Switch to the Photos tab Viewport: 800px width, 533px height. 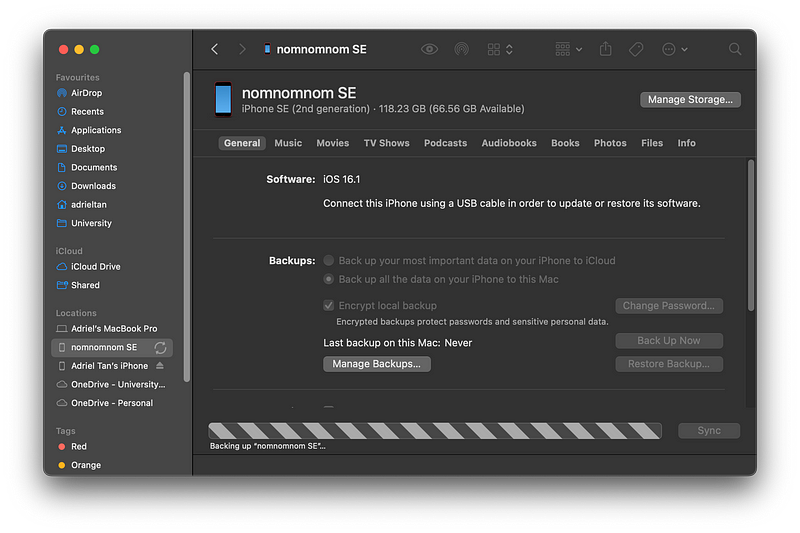tap(610, 143)
